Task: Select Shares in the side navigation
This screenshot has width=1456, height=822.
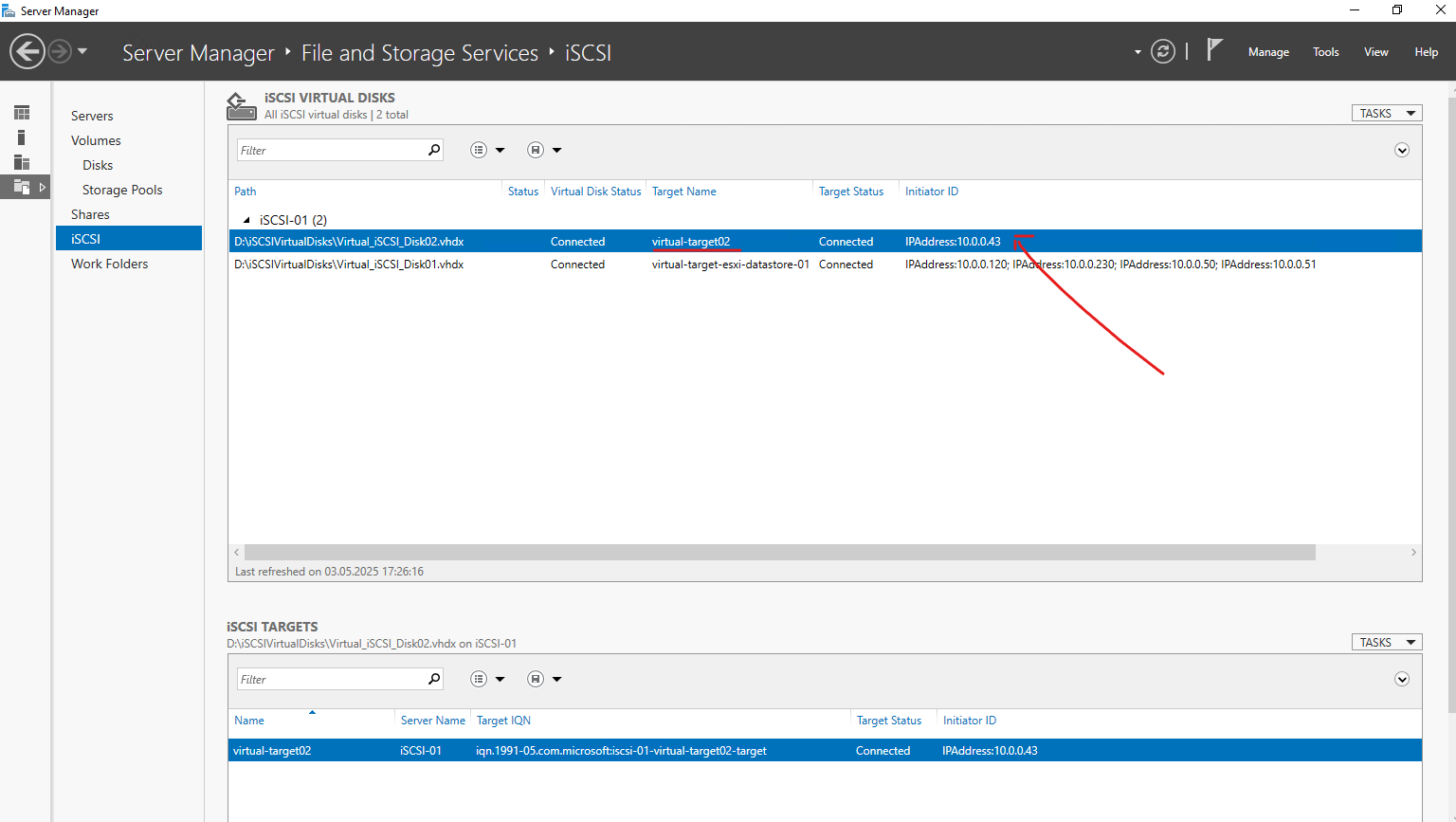Action: coord(90,214)
